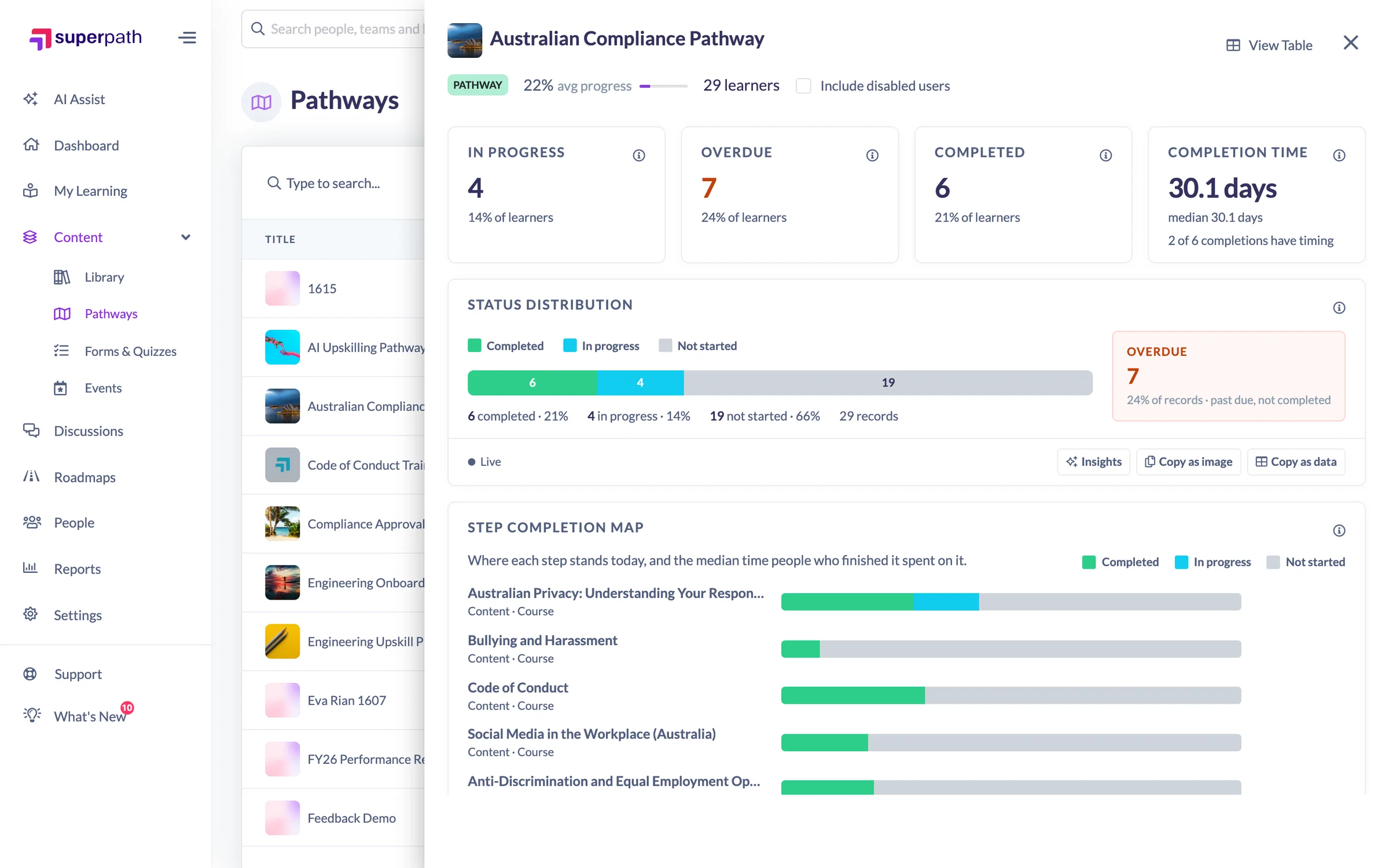Click the People group icon
The image size is (1389, 868).
click(x=31, y=523)
